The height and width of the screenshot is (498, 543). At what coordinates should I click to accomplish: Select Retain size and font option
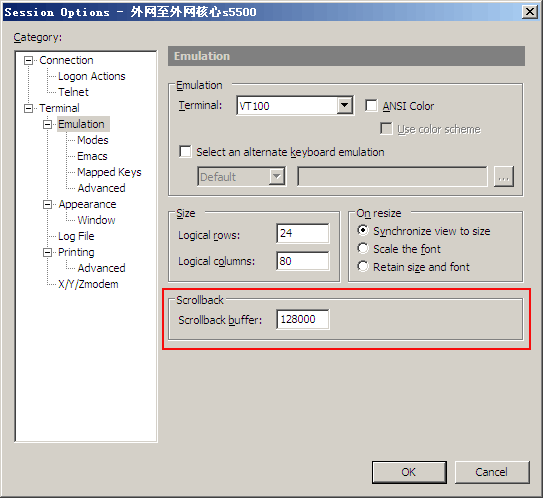pyautogui.click(x=363, y=266)
